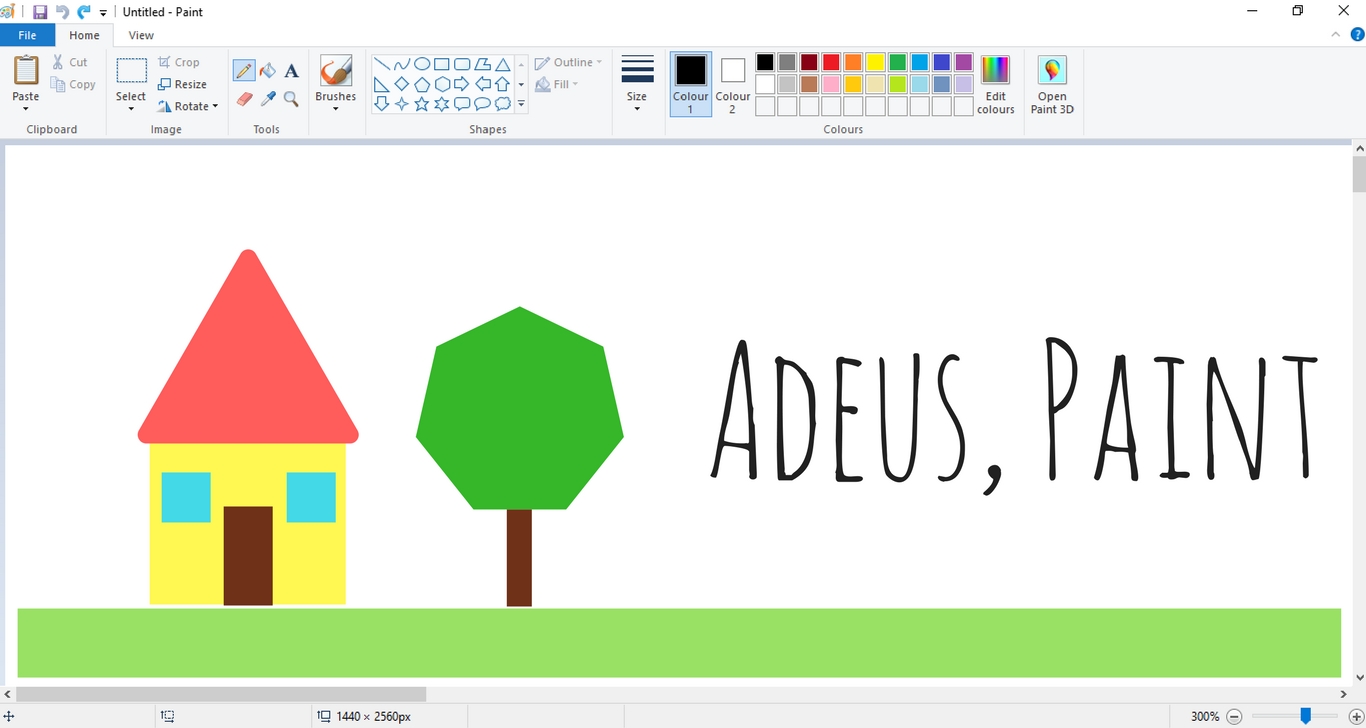Activate Colour 1 foreground selector

[x=690, y=84]
